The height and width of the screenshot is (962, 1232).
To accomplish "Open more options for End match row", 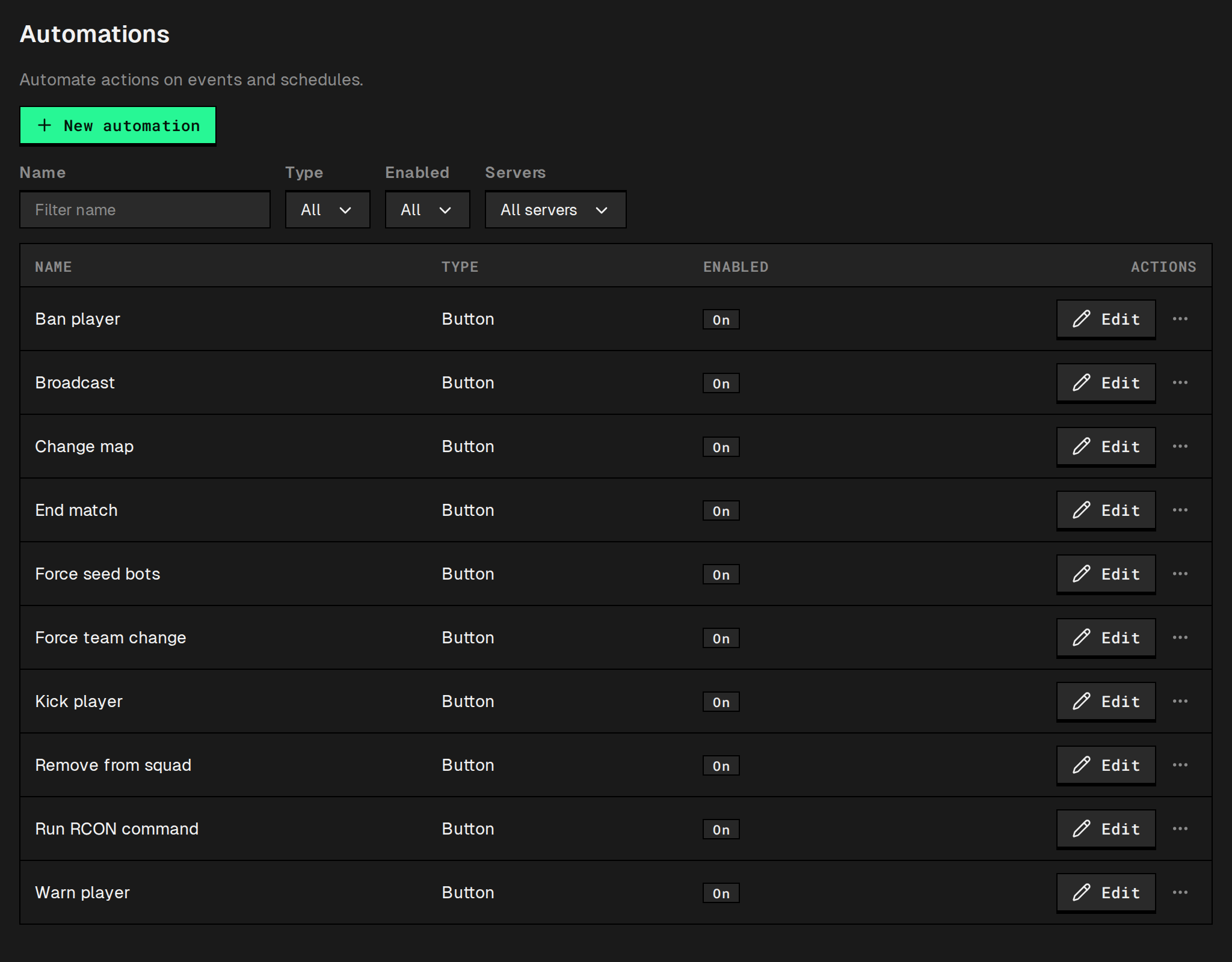I will point(1180,510).
